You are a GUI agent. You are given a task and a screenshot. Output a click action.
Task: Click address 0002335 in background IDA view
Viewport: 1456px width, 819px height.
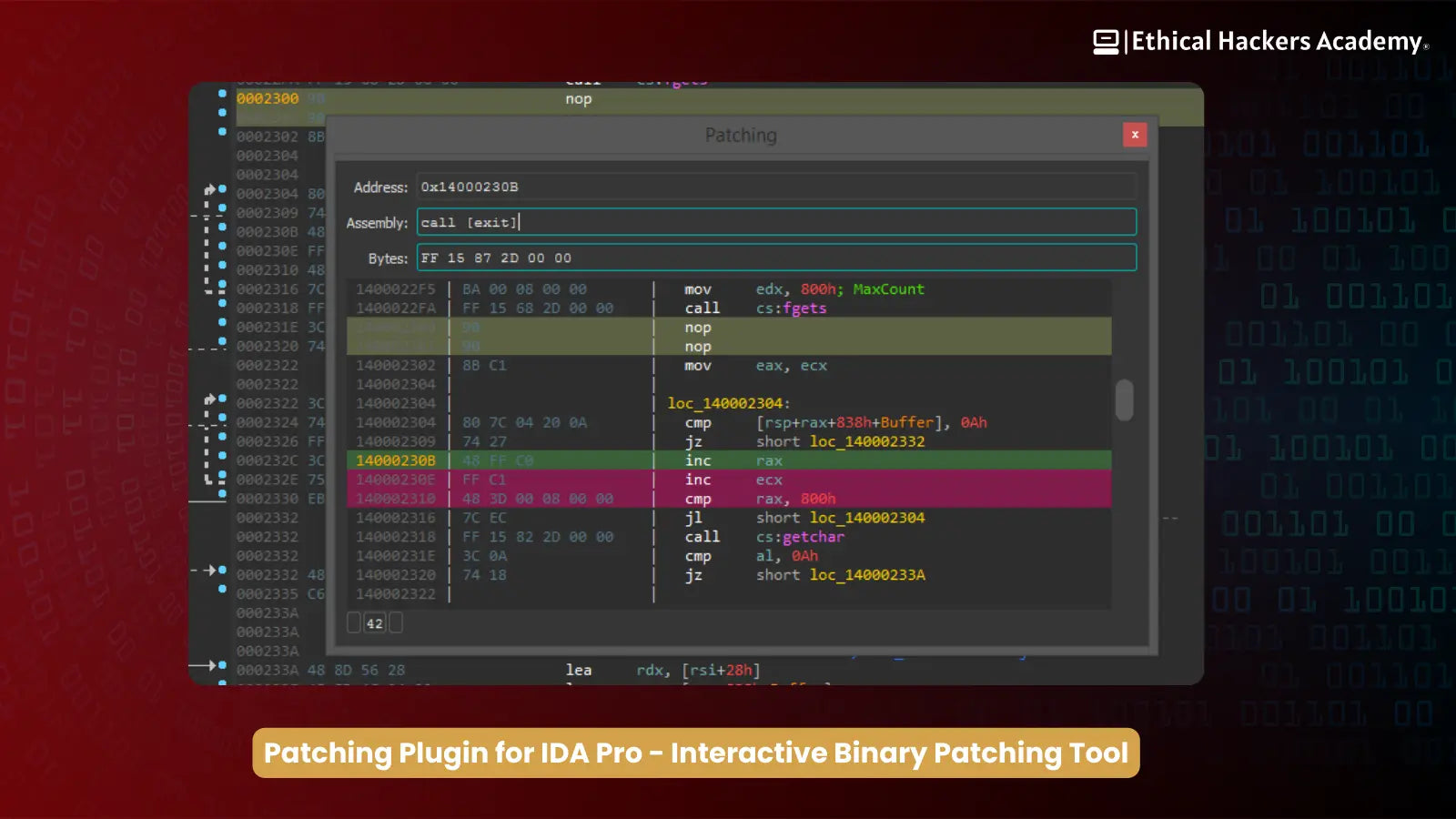[268, 594]
